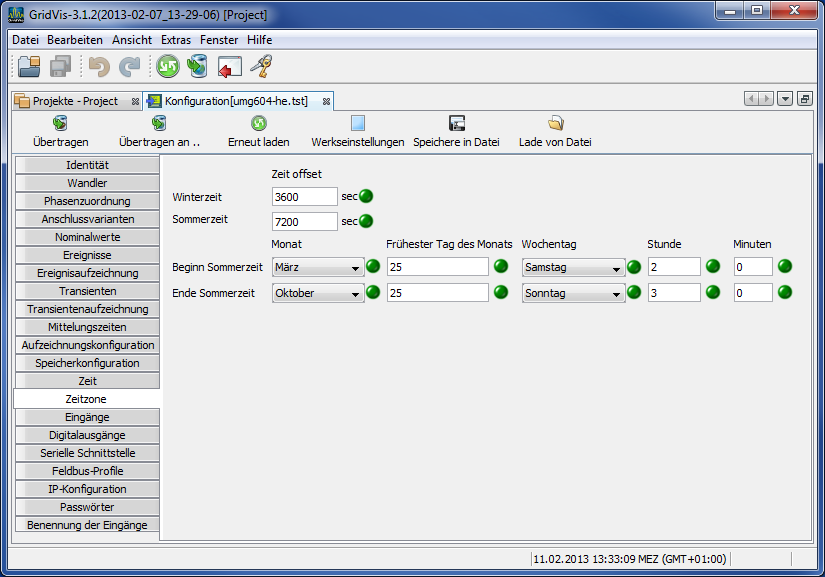This screenshot has width=825, height=577.
Task: Open the tab list dropdown arrow
Action: coord(785,99)
